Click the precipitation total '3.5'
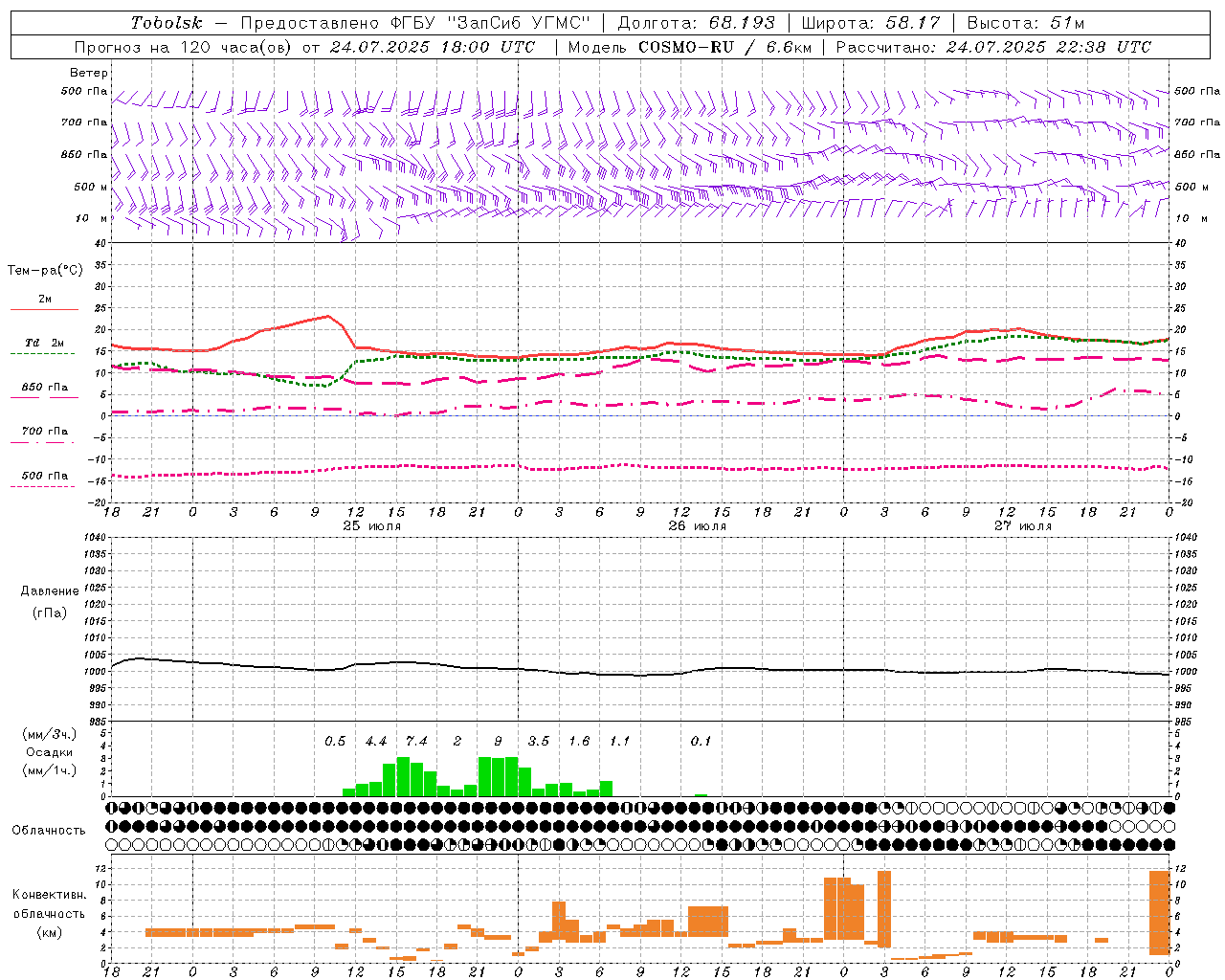This screenshot has width=1225, height=980. (x=539, y=741)
